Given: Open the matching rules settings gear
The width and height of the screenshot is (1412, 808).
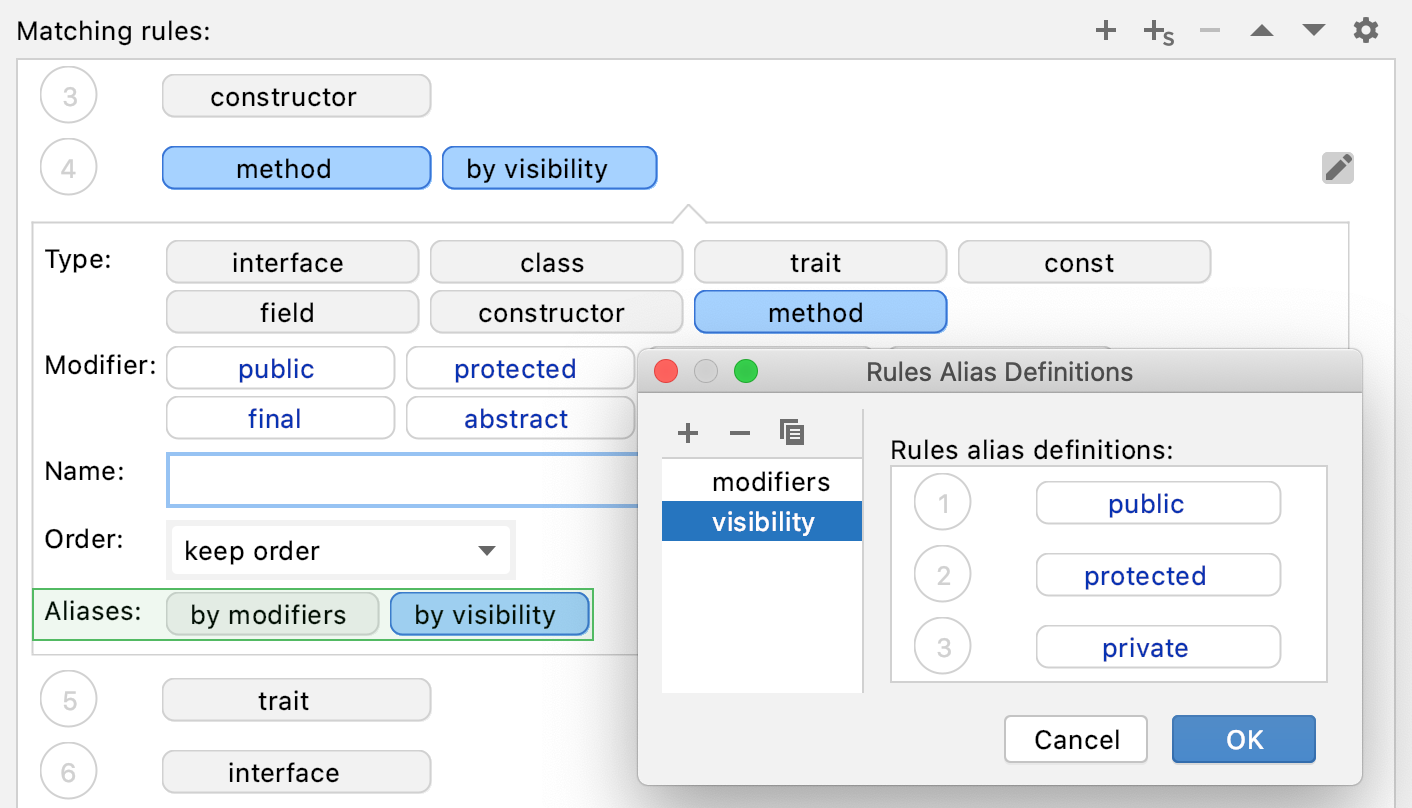Looking at the screenshot, I should (1366, 30).
